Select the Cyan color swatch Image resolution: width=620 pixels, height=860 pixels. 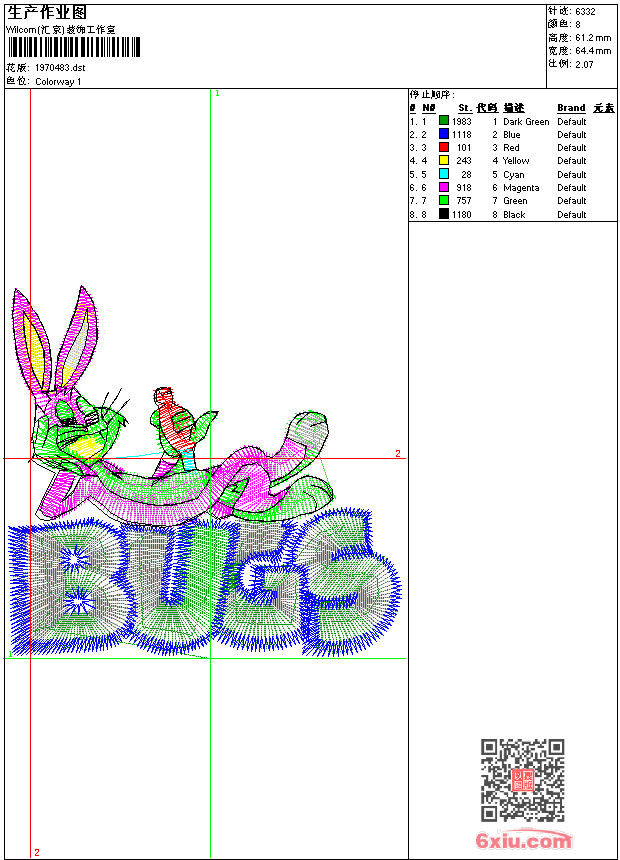coord(444,174)
